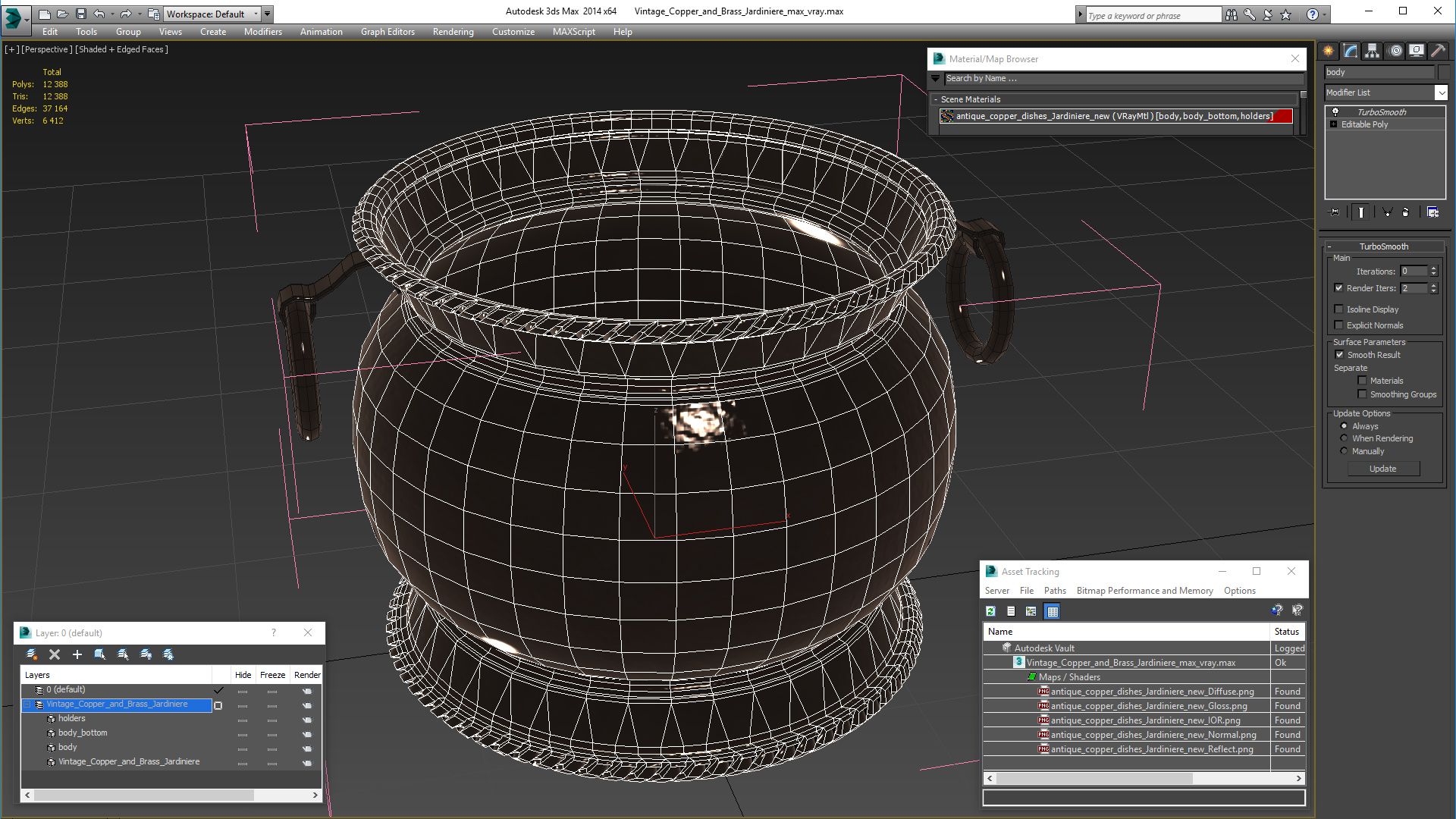The width and height of the screenshot is (1456, 819).
Task: Click the object color swatch beside body name
Action: 1443,72
